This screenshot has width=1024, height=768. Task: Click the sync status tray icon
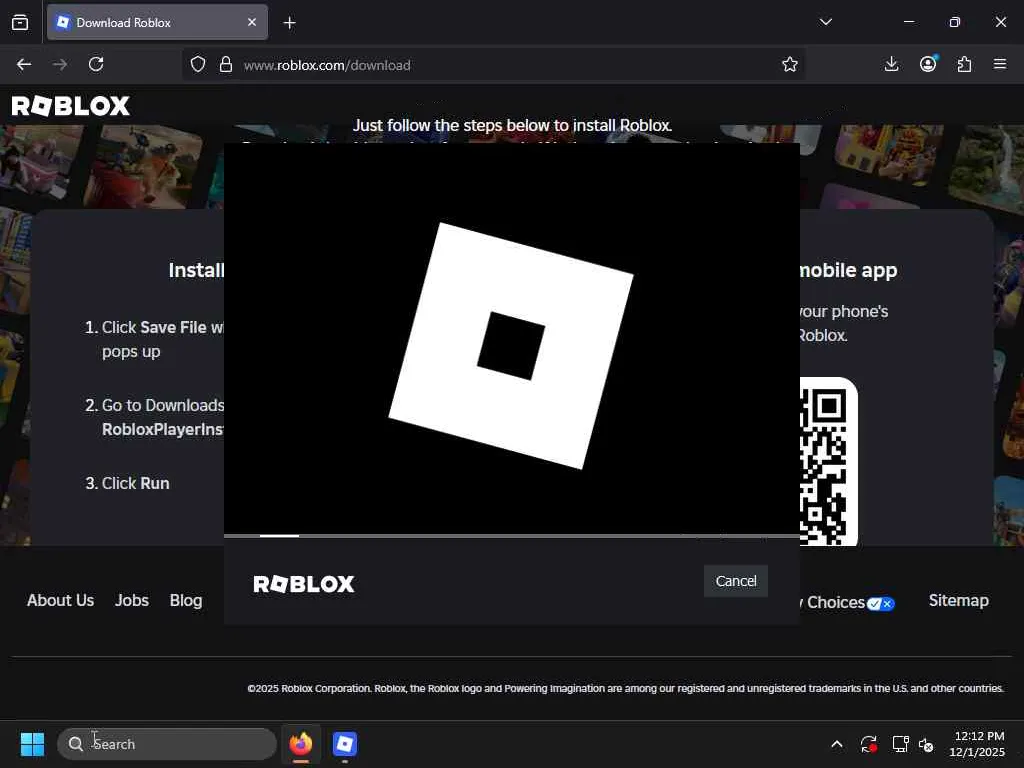[869, 744]
